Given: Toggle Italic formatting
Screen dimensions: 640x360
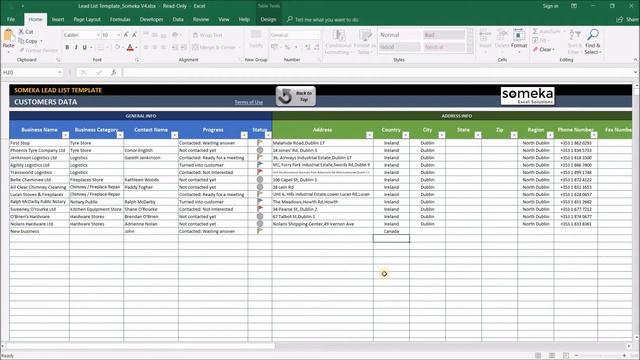Looking at the screenshot, I should pyautogui.click(x=76, y=47).
